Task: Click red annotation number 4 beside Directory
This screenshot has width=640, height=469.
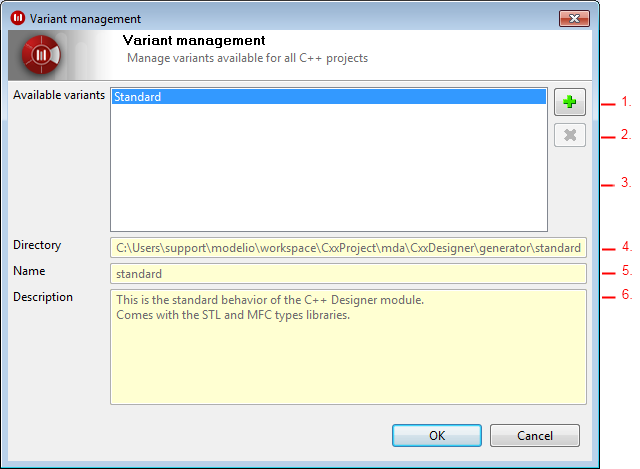Action: pos(627,247)
